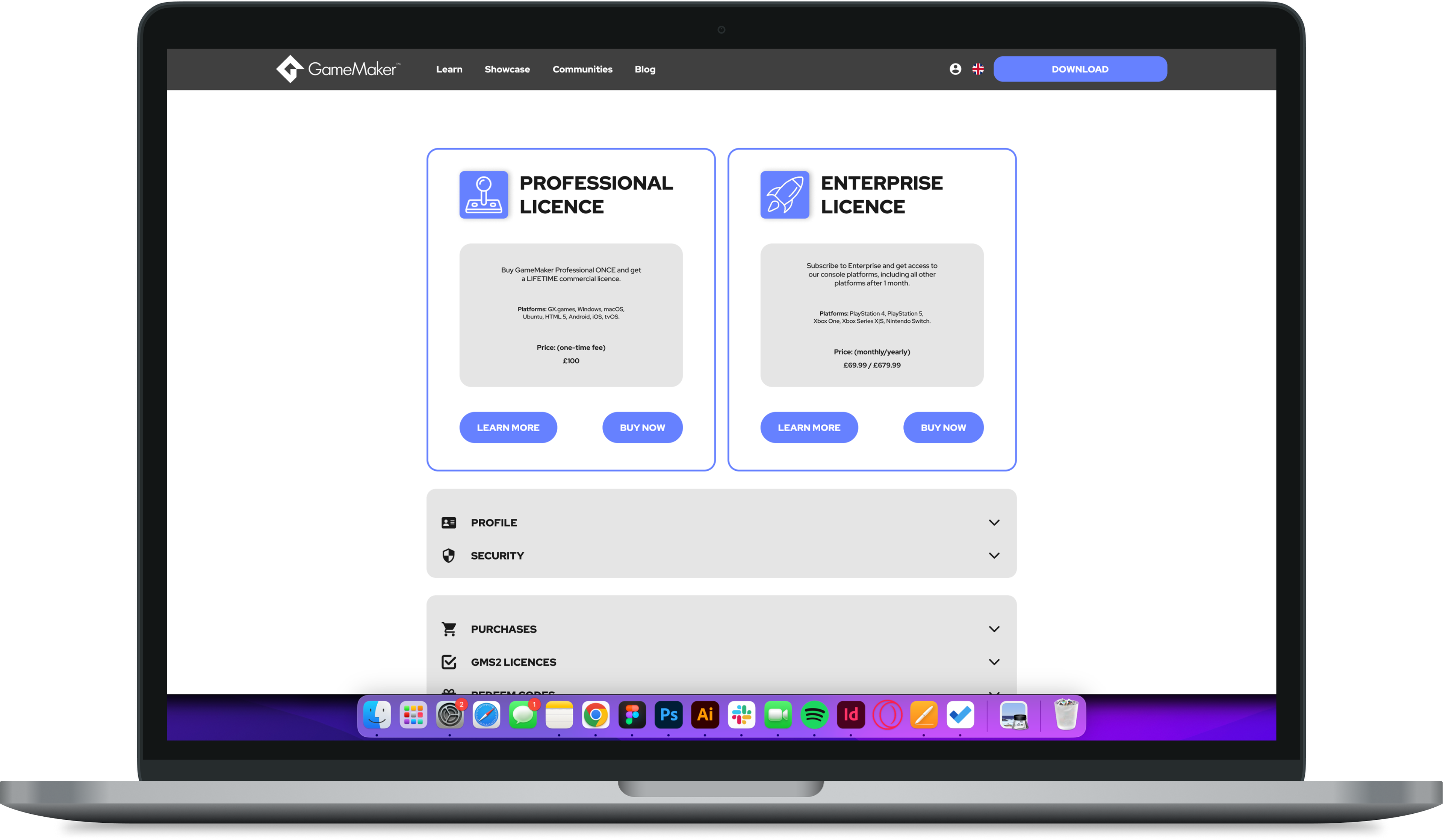Click the PROFESSIONAL LICENCE heading
Viewport: 1443px width, 840px height.
(x=596, y=195)
